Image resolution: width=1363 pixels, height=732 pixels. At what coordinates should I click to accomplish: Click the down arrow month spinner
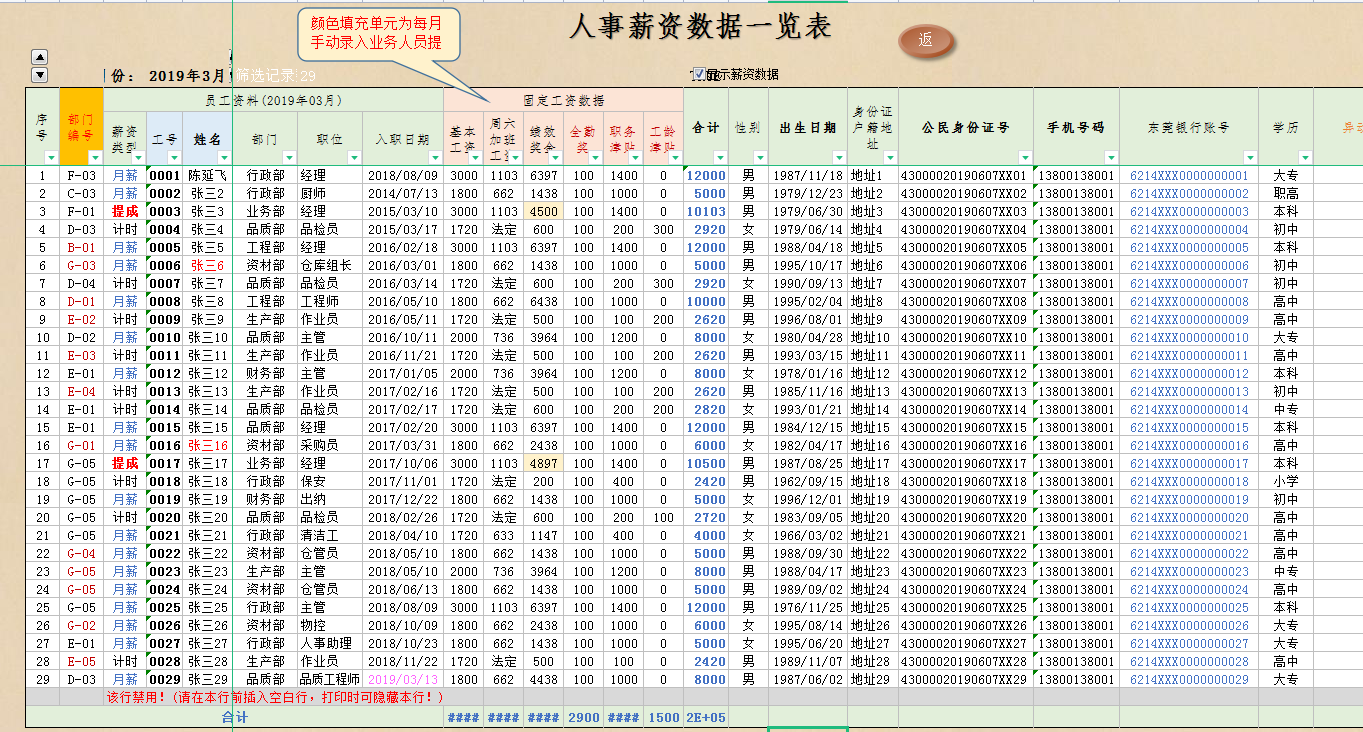(39, 76)
